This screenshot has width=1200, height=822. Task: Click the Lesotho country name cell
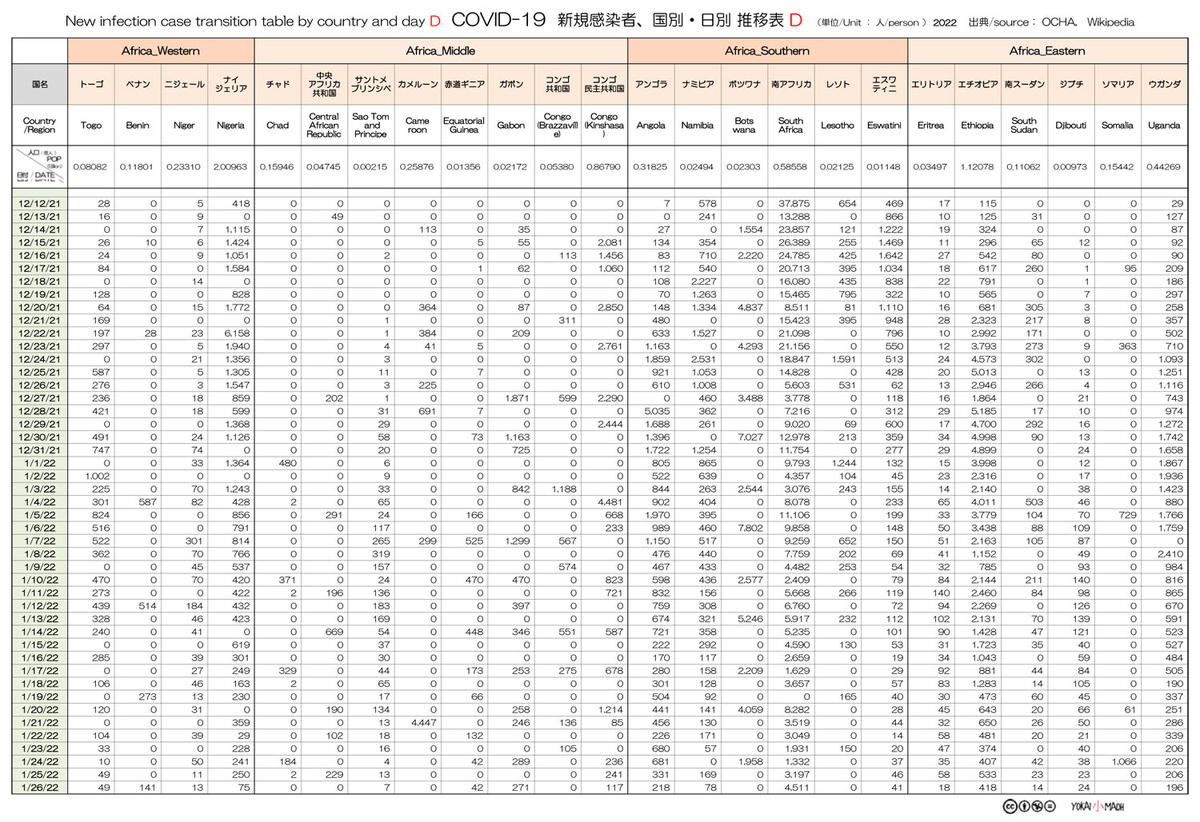[837, 125]
